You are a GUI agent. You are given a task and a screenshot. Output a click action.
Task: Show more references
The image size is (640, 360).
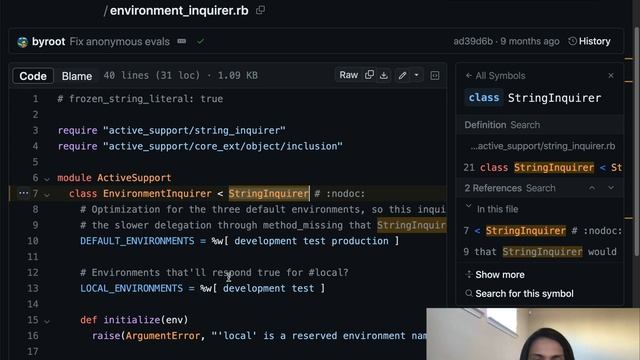(495, 275)
